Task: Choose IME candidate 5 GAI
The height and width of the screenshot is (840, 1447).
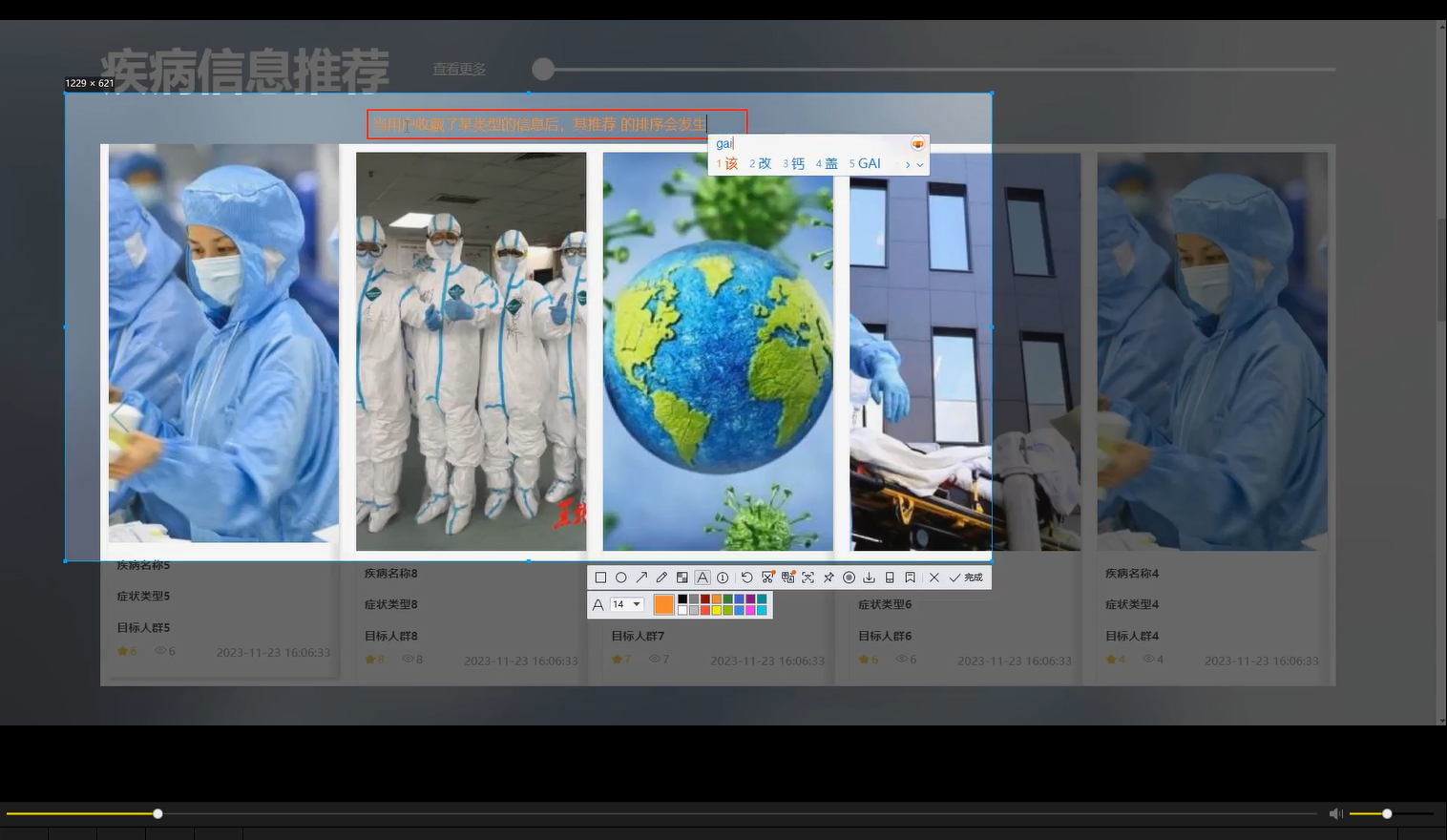Action: tap(865, 164)
